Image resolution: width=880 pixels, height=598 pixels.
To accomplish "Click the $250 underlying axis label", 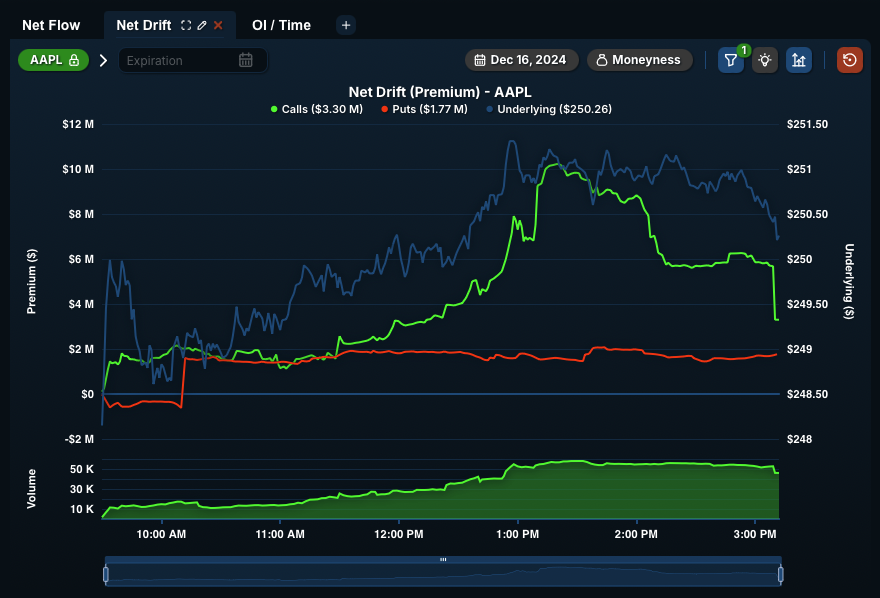I will (800, 259).
